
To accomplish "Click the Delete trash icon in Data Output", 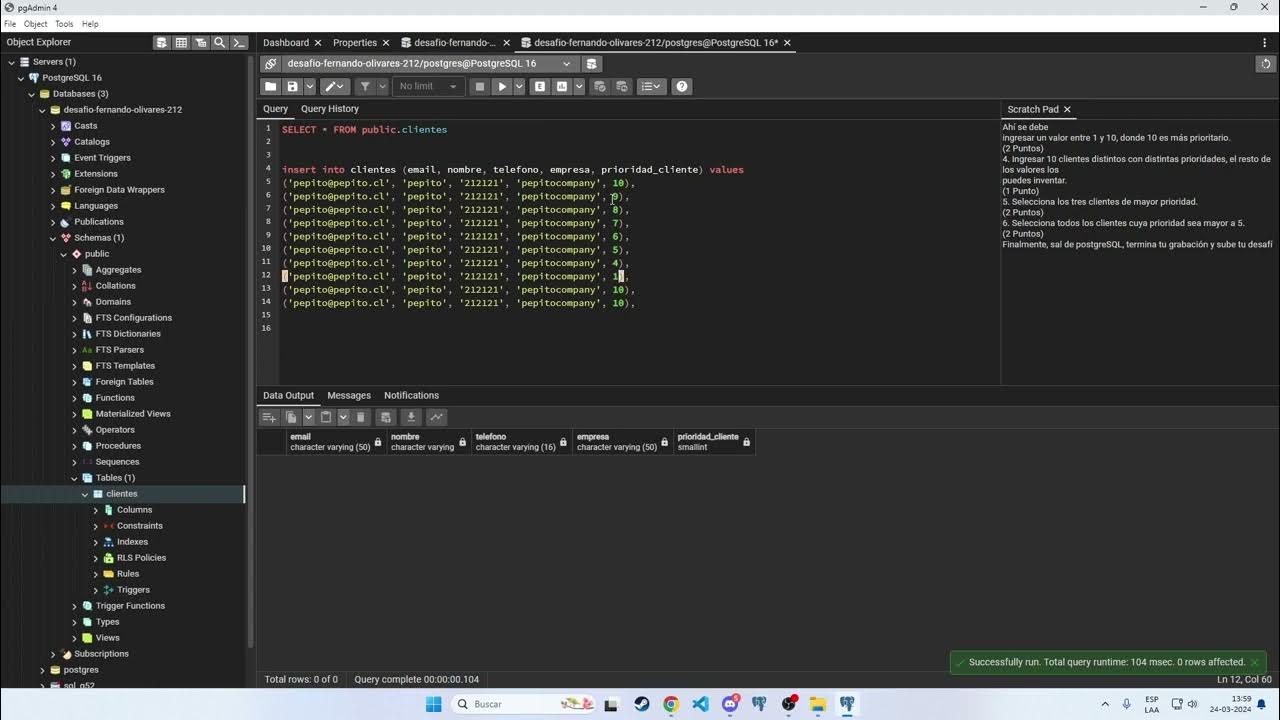I will click(361, 417).
